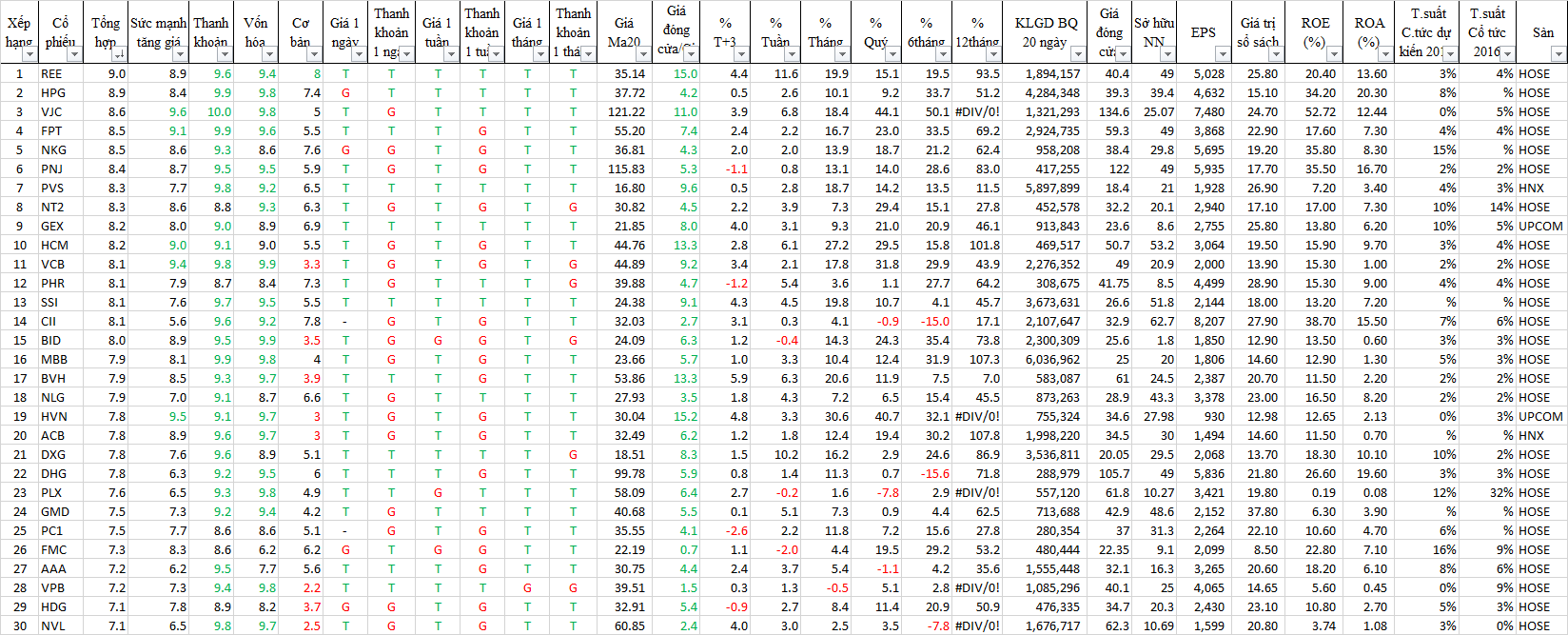This screenshot has width=1568, height=635.
Task: Click the PVS stock symbol cell
Action: pos(61,188)
